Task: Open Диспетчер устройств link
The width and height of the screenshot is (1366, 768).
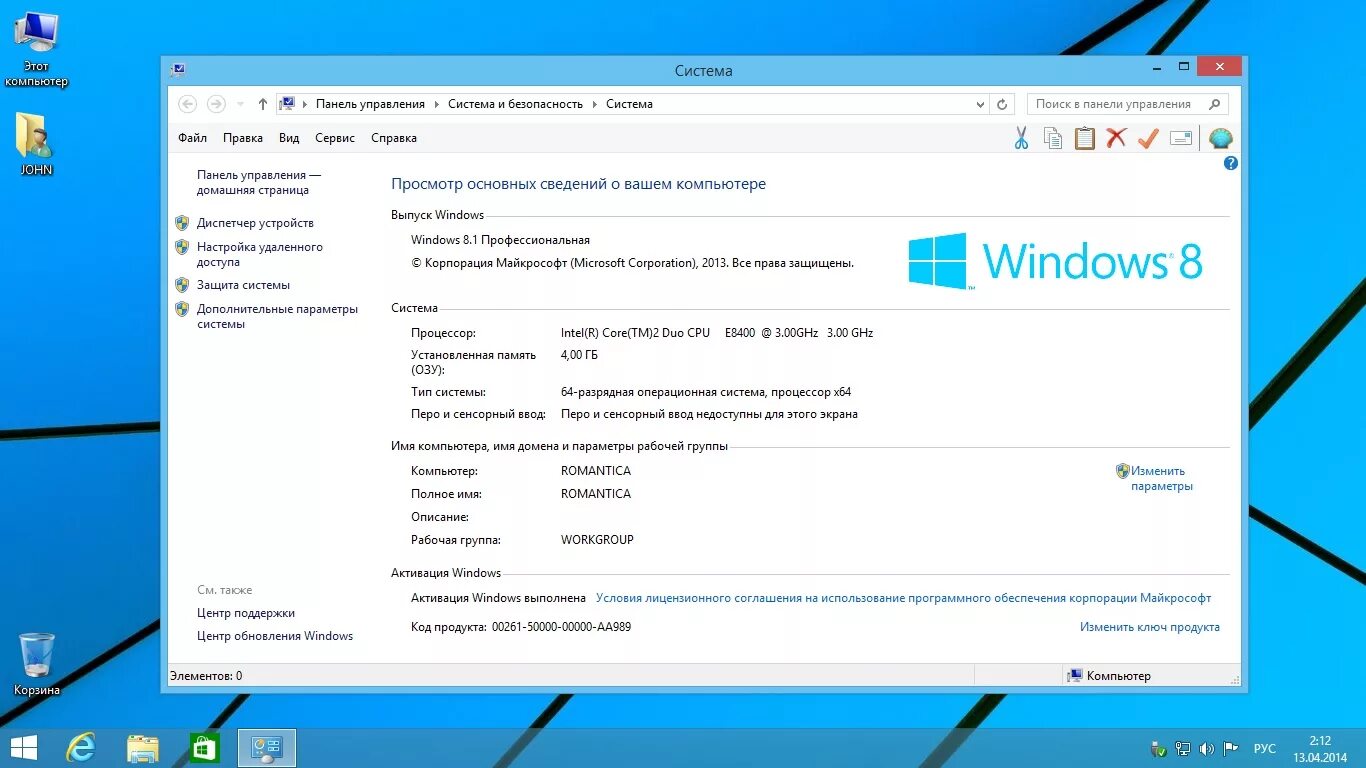Action: tap(255, 223)
